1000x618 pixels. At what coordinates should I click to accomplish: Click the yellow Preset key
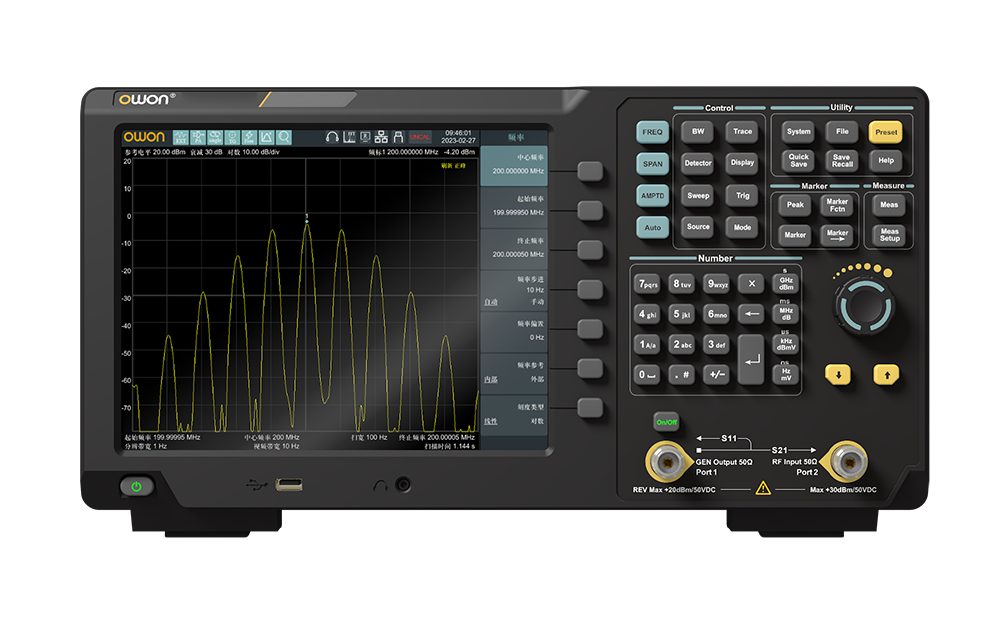pyautogui.click(x=886, y=132)
